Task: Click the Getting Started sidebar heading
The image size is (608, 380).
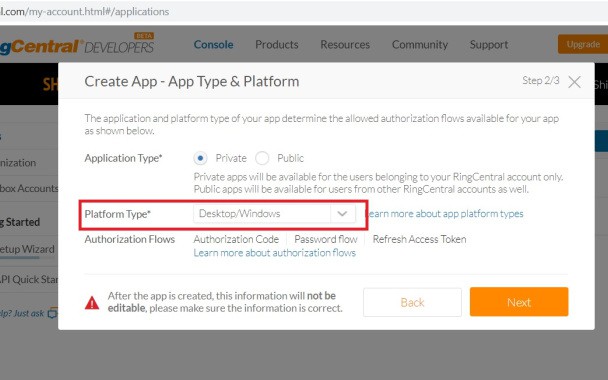Action: (20, 222)
